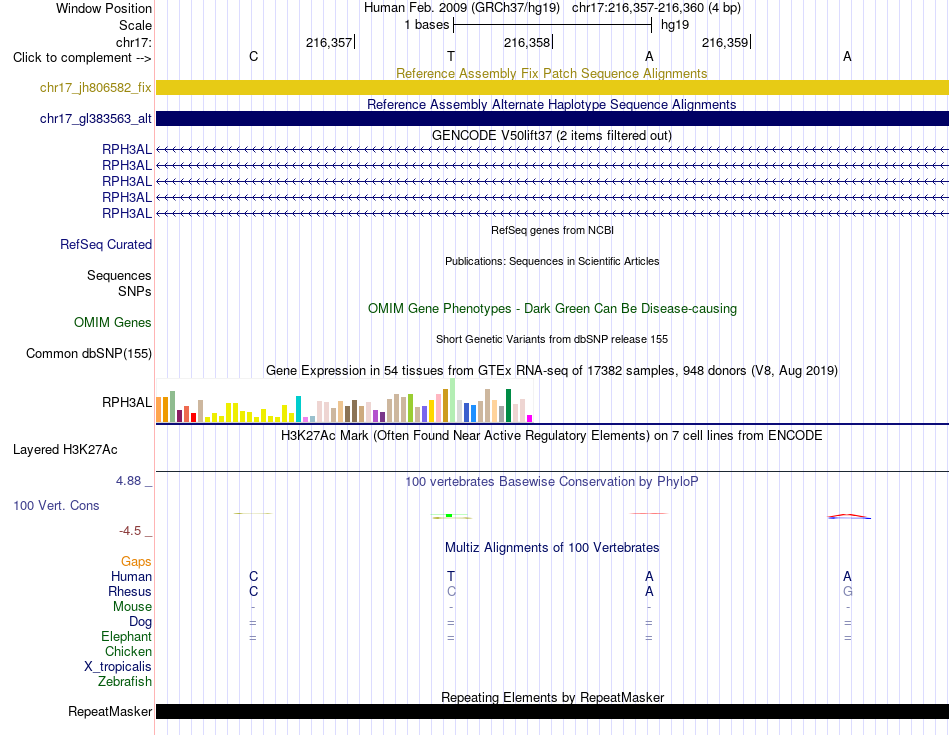
Task: Click the yellow fix patch alignment bar
Action: (552, 87)
